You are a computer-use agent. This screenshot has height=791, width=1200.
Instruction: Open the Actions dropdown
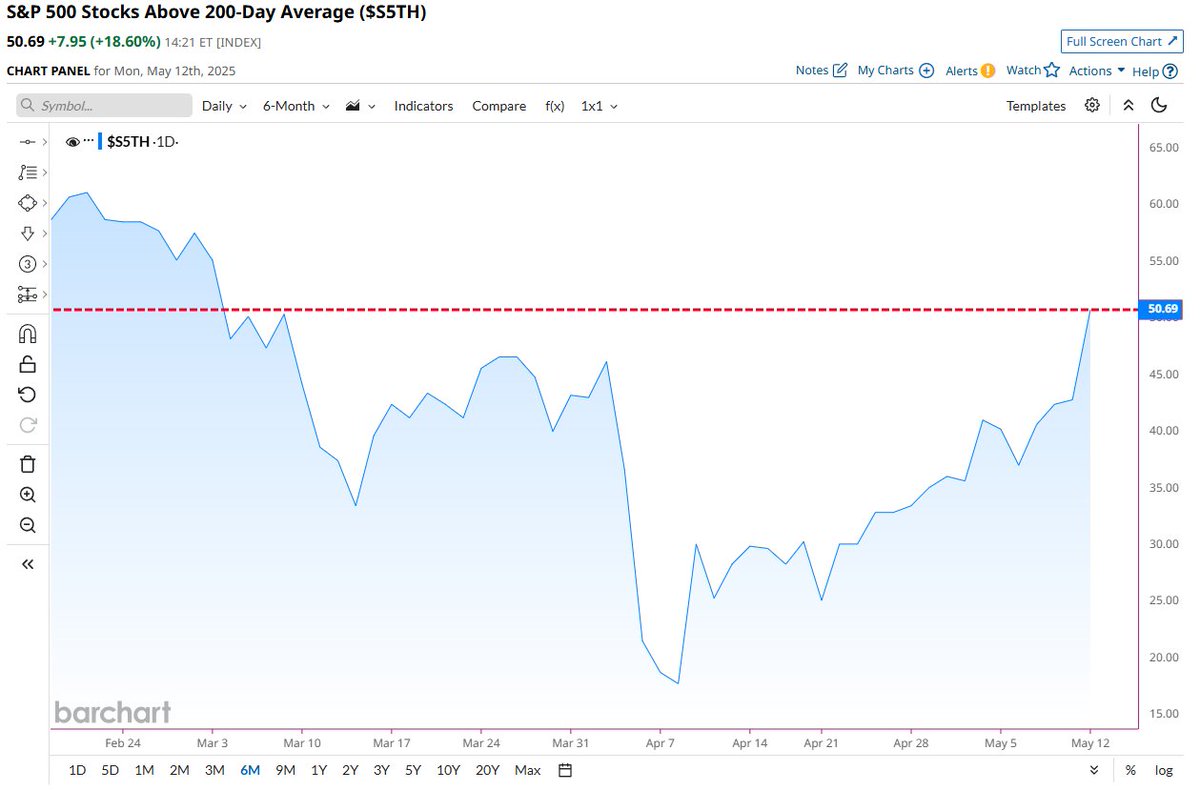point(1097,70)
